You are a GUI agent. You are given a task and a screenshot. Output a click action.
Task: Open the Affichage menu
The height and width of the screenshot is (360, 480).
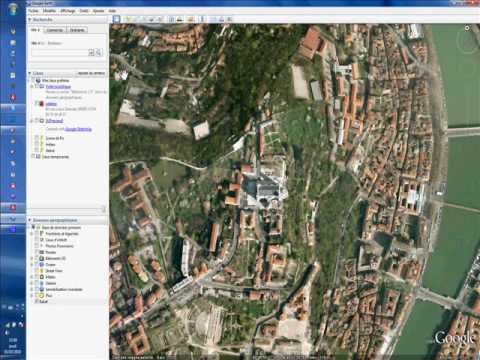coord(68,11)
